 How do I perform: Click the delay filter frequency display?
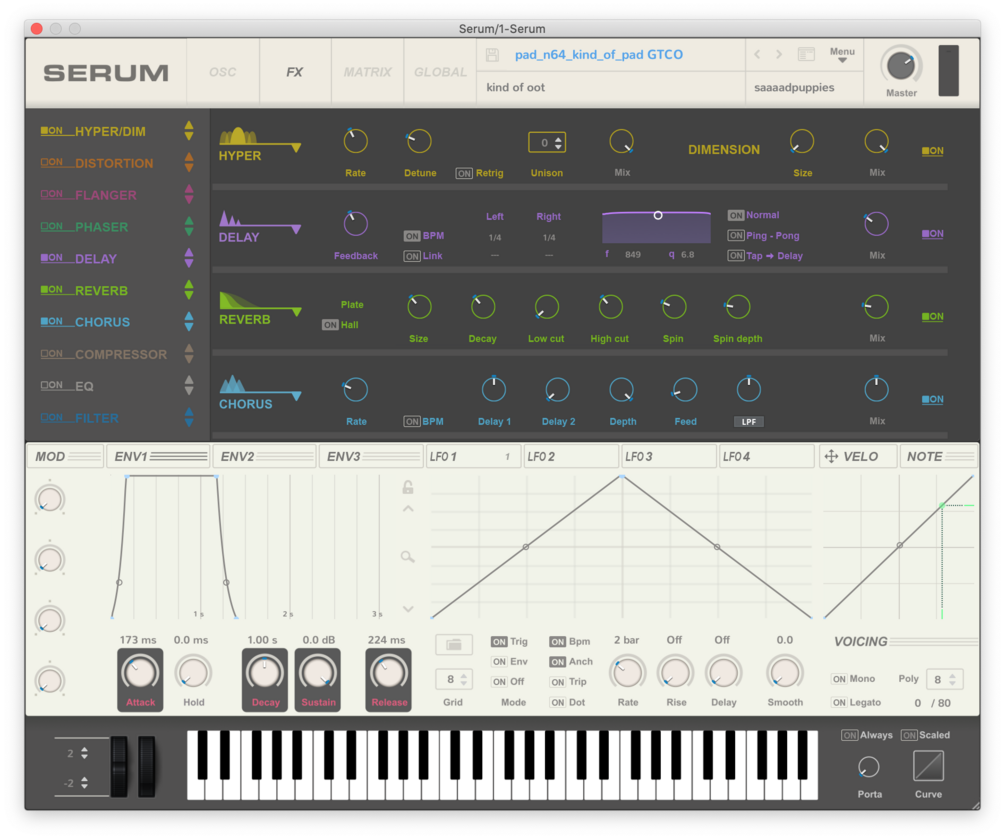(656, 226)
